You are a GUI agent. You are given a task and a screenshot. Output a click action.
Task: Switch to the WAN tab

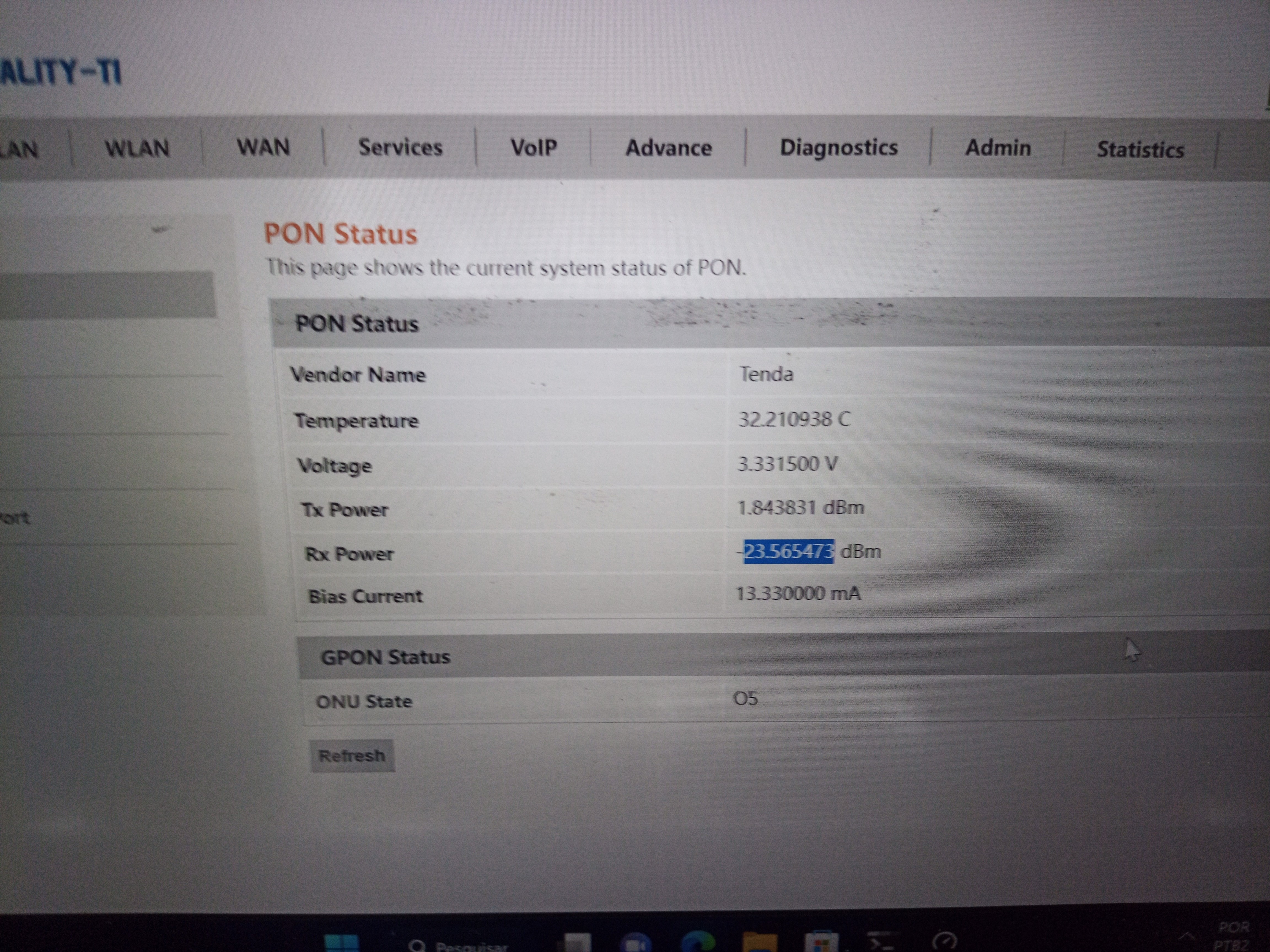263,147
